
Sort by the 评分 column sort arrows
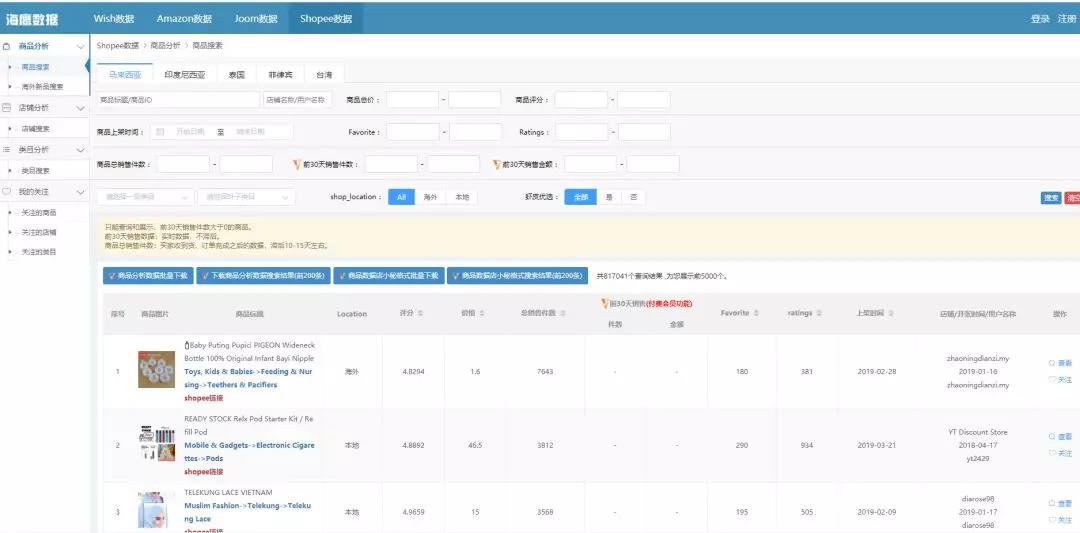point(420,314)
